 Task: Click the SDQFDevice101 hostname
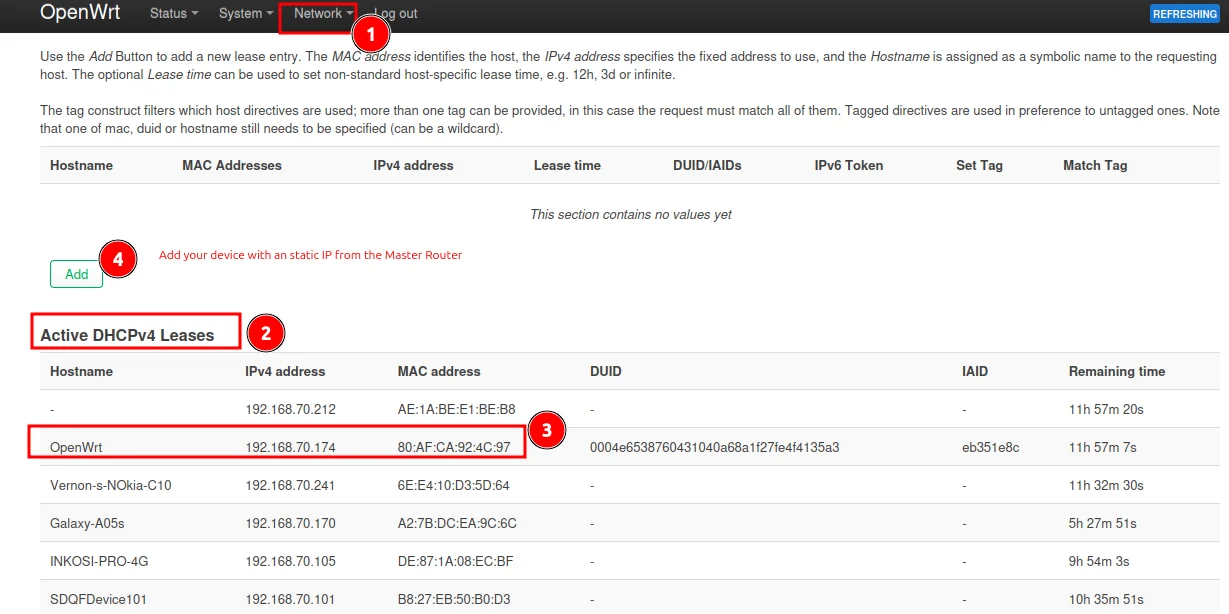98,599
